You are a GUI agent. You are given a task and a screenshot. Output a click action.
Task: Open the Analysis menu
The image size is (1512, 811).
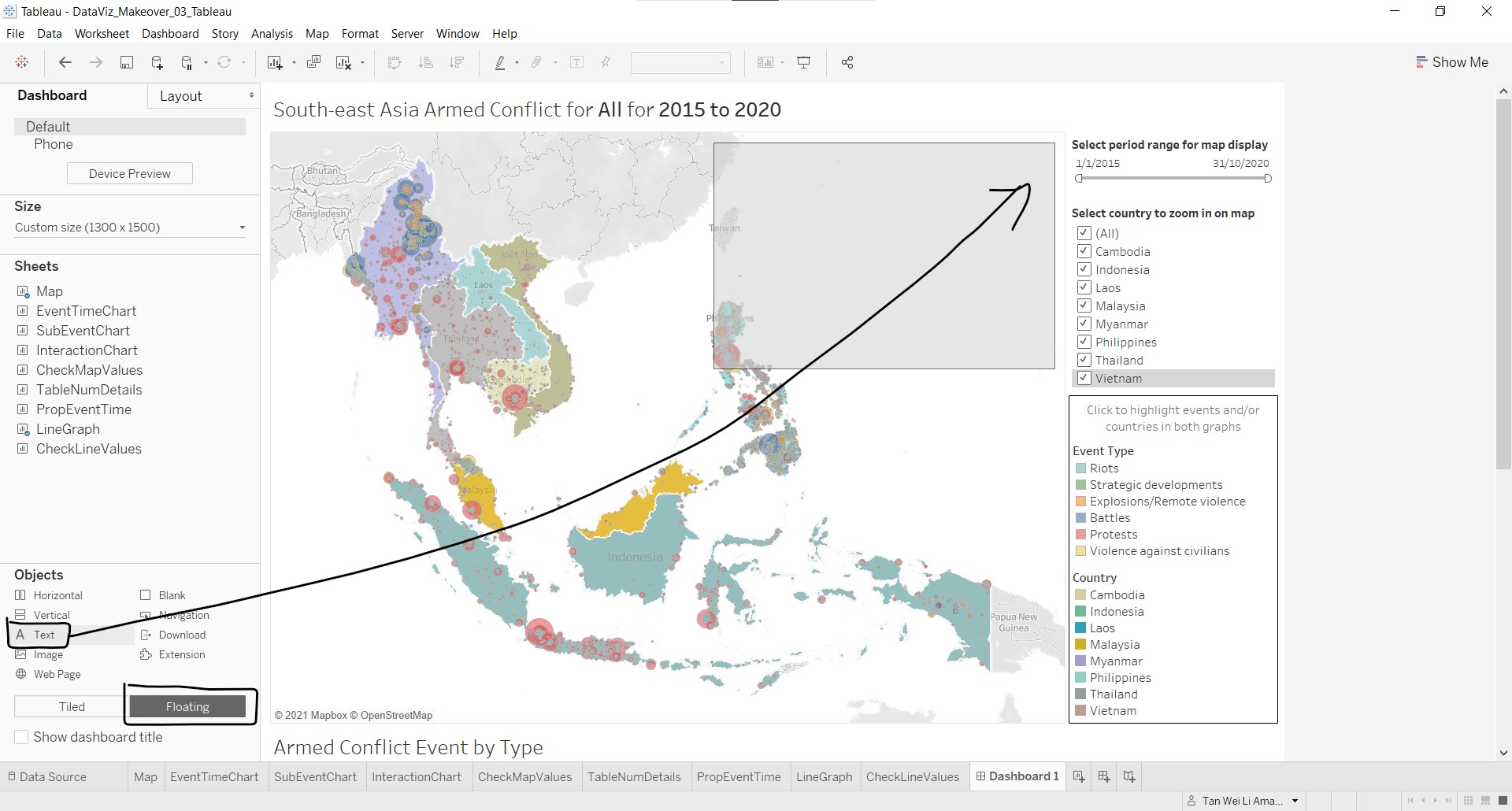pyautogui.click(x=272, y=34)
